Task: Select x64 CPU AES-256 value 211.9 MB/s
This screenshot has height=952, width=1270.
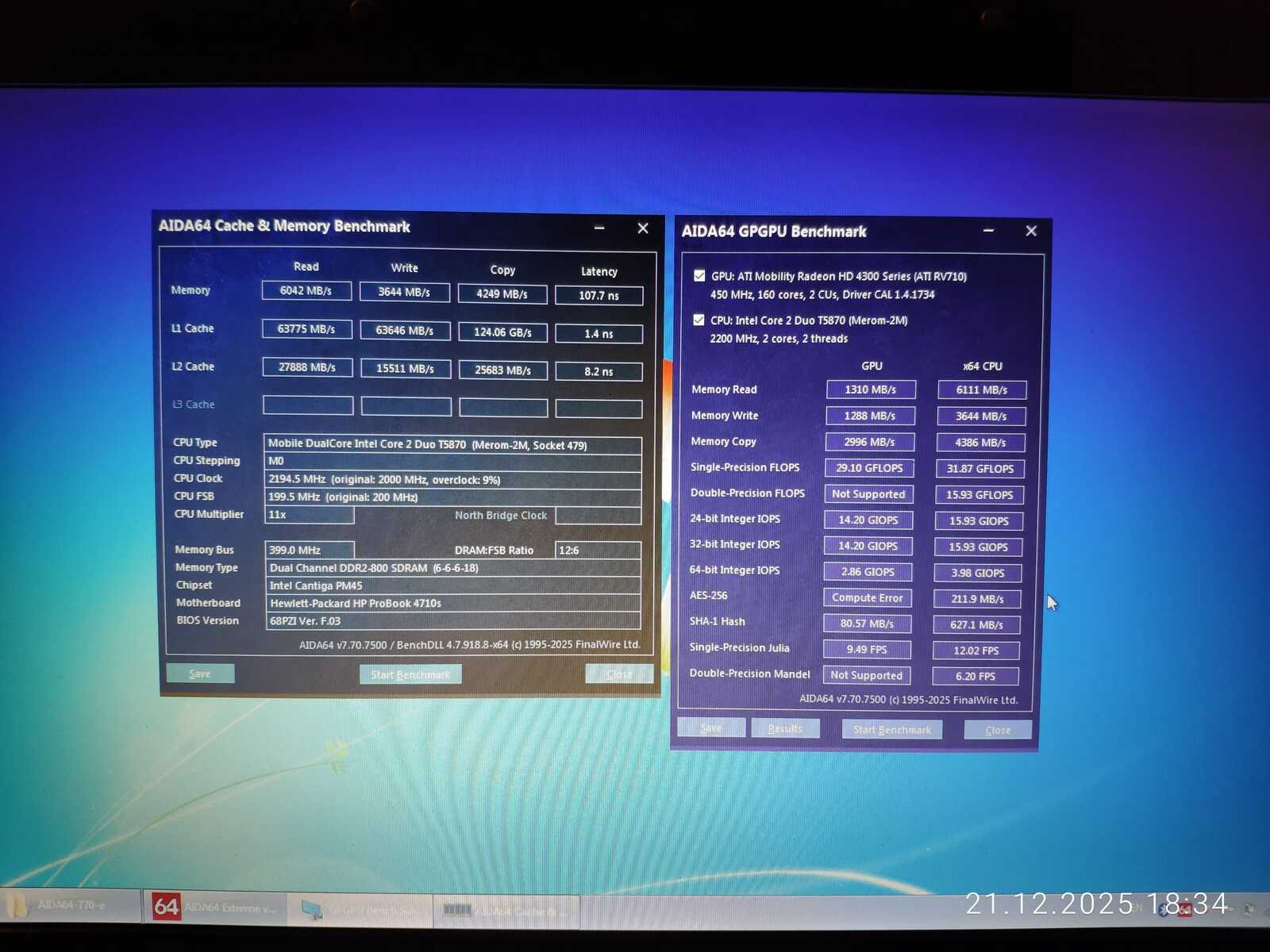Action: [977, 599]
